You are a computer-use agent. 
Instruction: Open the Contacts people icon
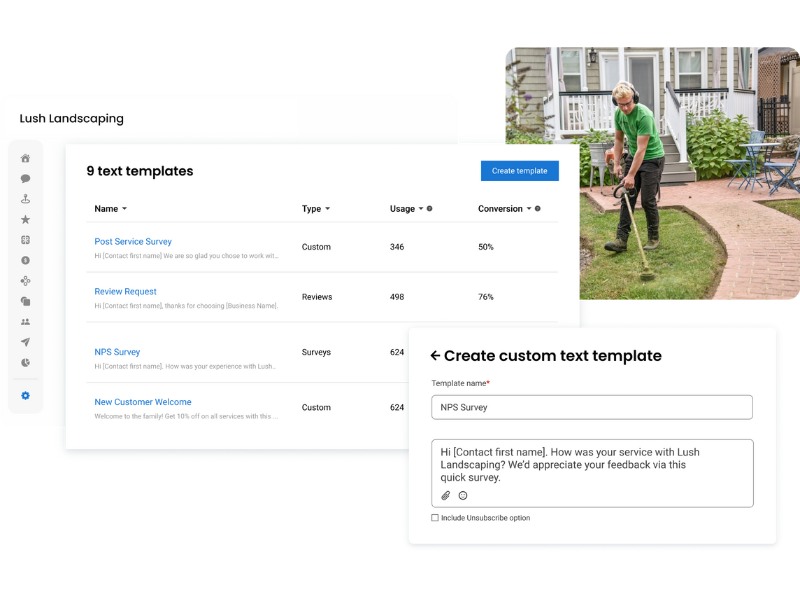coord(25,320)
